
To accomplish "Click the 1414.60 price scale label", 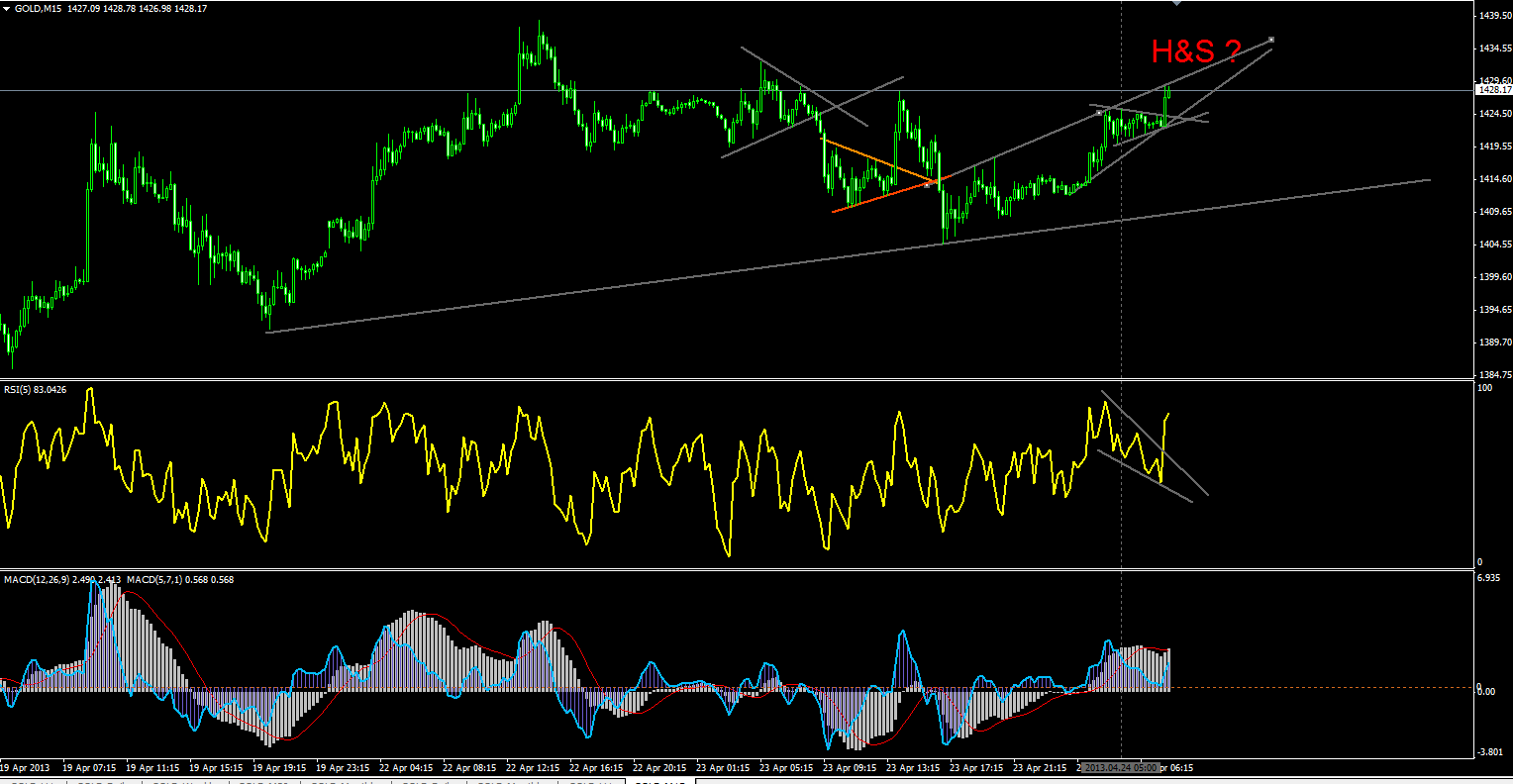I will 1495,179.
